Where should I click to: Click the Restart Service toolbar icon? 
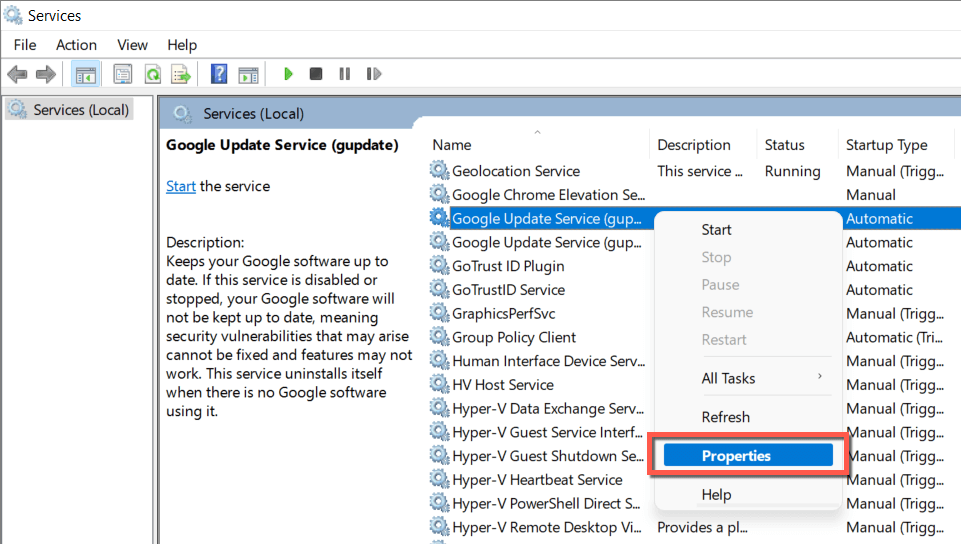(x=374, y=74)
